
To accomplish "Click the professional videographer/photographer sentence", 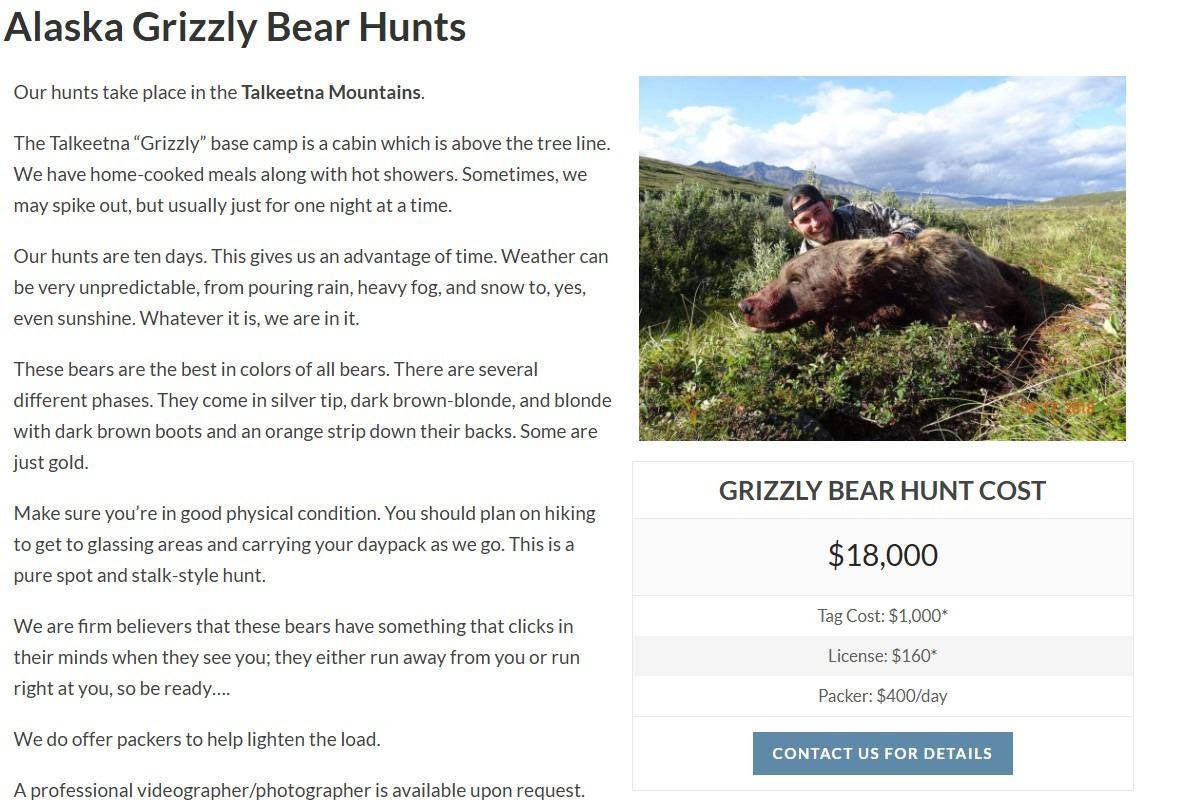I will coord(299,790).
